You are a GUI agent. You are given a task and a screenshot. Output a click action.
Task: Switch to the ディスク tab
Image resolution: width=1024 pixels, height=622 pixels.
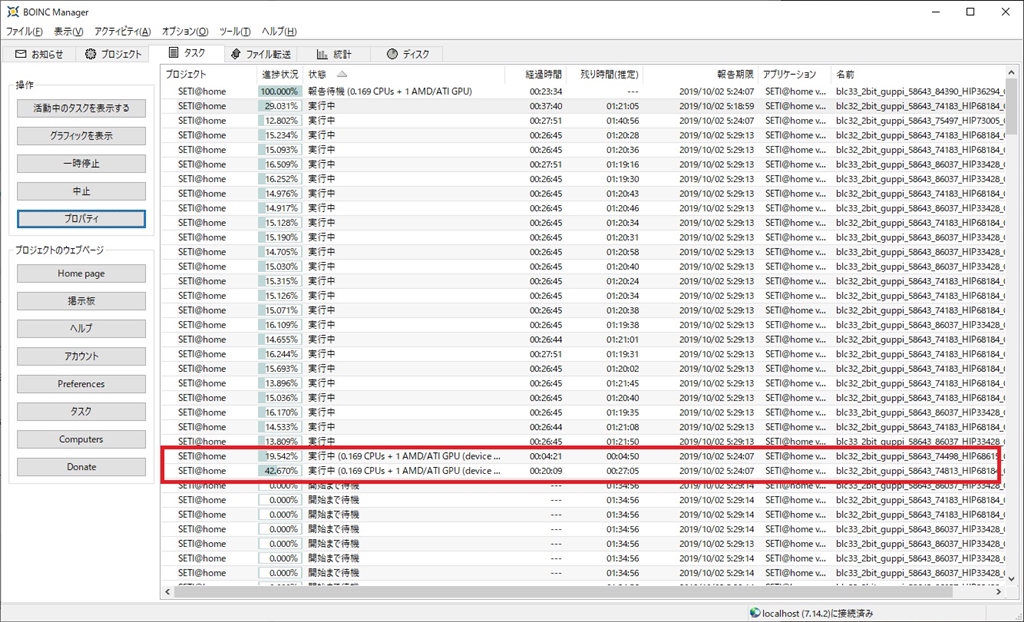tap(408, 54)
